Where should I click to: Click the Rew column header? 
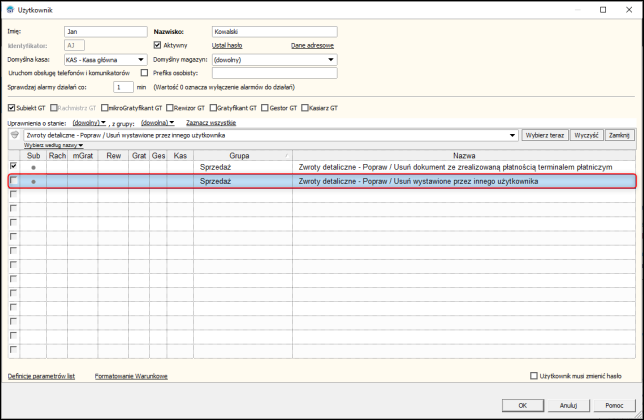[113, 156]
